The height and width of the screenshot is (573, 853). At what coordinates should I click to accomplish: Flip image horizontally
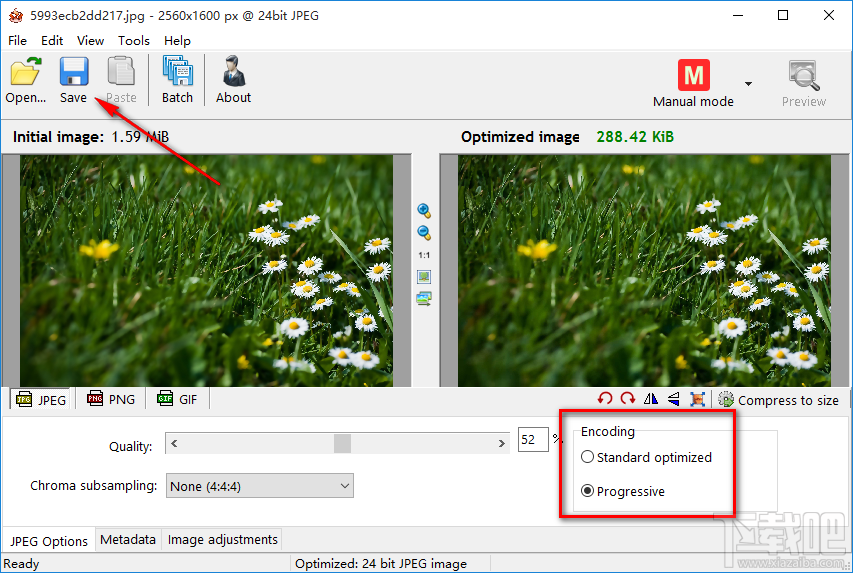click(651, 399)
